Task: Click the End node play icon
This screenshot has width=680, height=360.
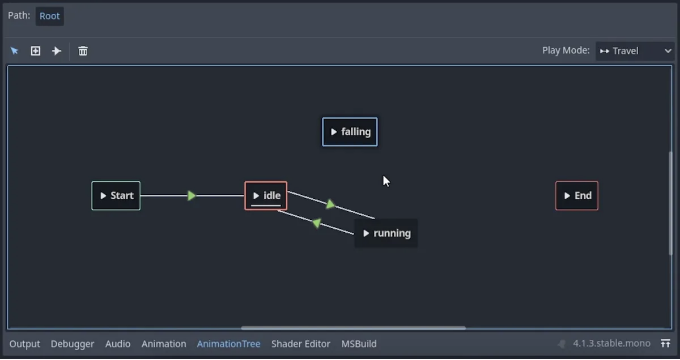Action: coord(567,196)
